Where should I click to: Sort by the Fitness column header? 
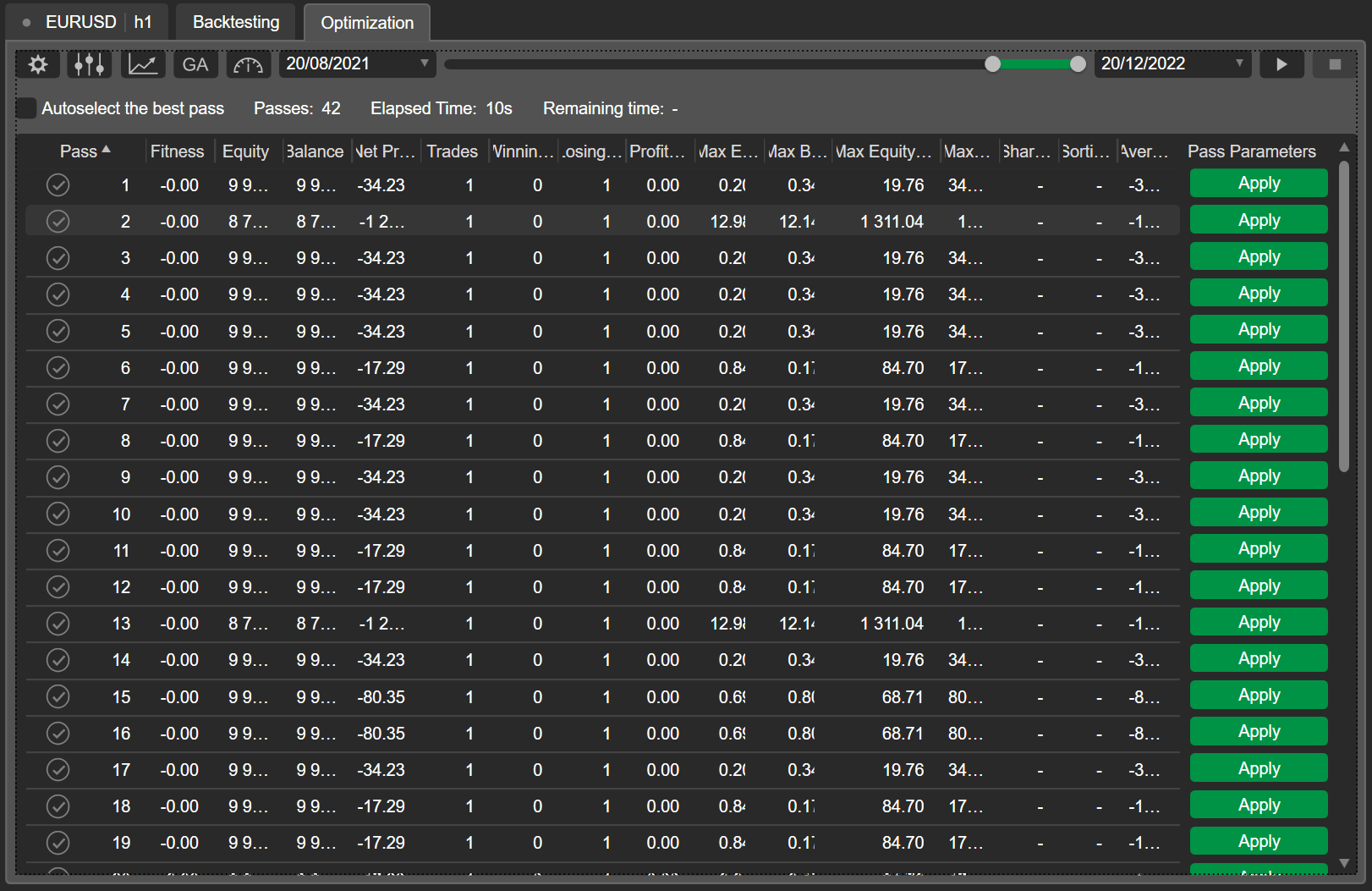coord(178,151)
